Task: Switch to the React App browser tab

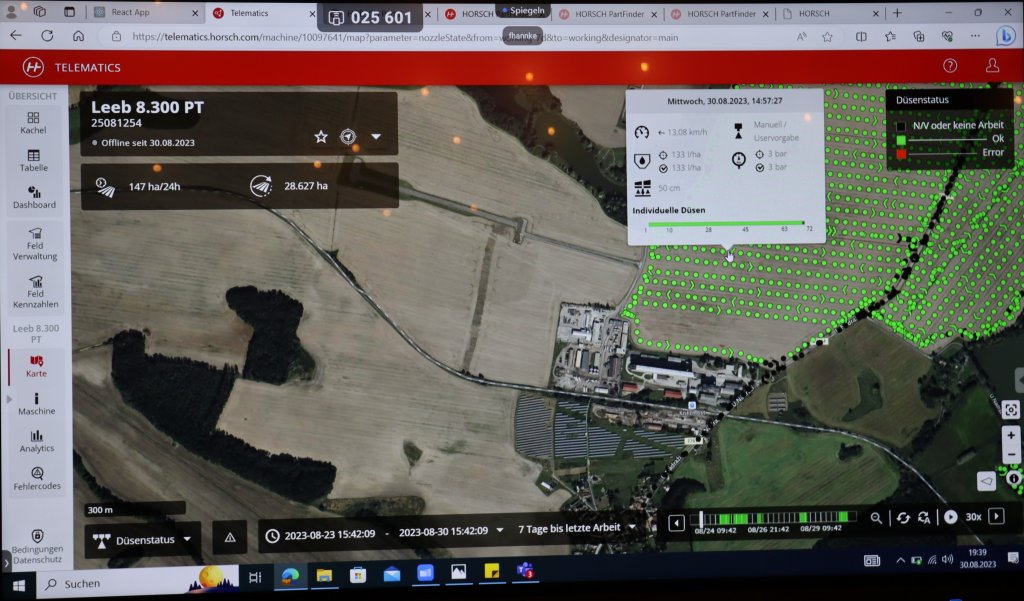Action: point(146,12)
